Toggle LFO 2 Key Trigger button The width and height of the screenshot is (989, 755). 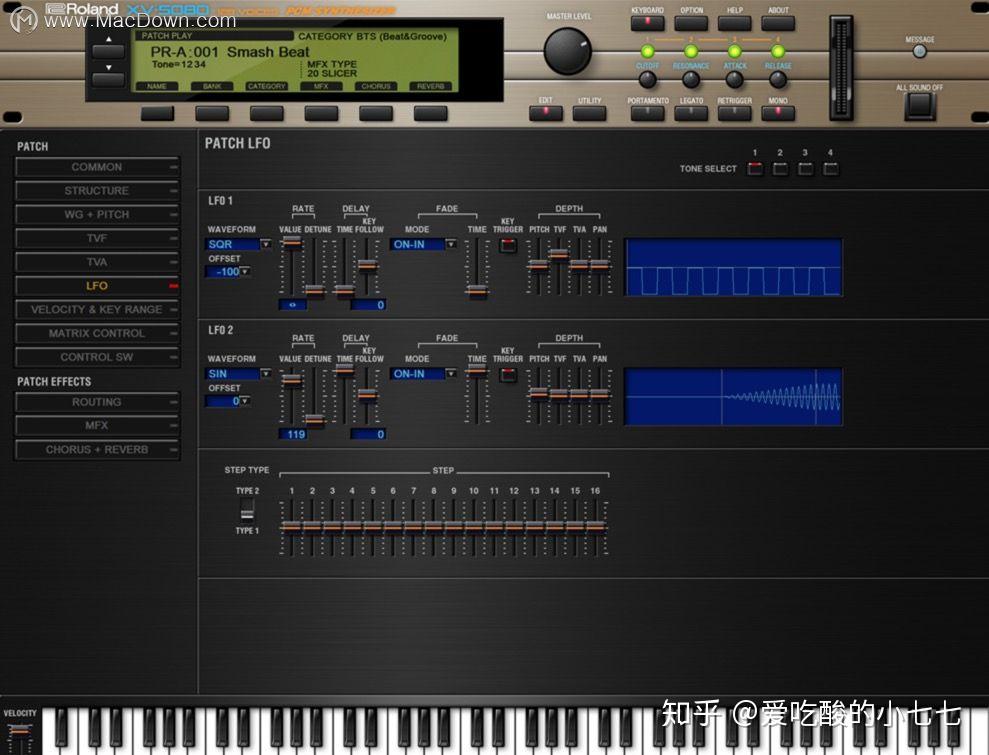coord(508,375)
